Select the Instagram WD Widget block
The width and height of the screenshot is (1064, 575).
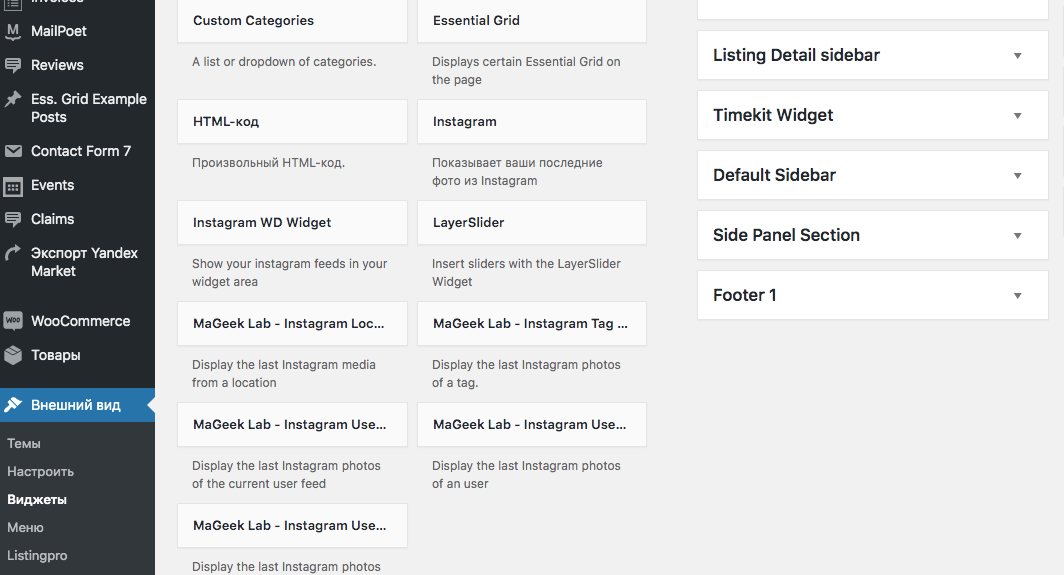point(292,223)
